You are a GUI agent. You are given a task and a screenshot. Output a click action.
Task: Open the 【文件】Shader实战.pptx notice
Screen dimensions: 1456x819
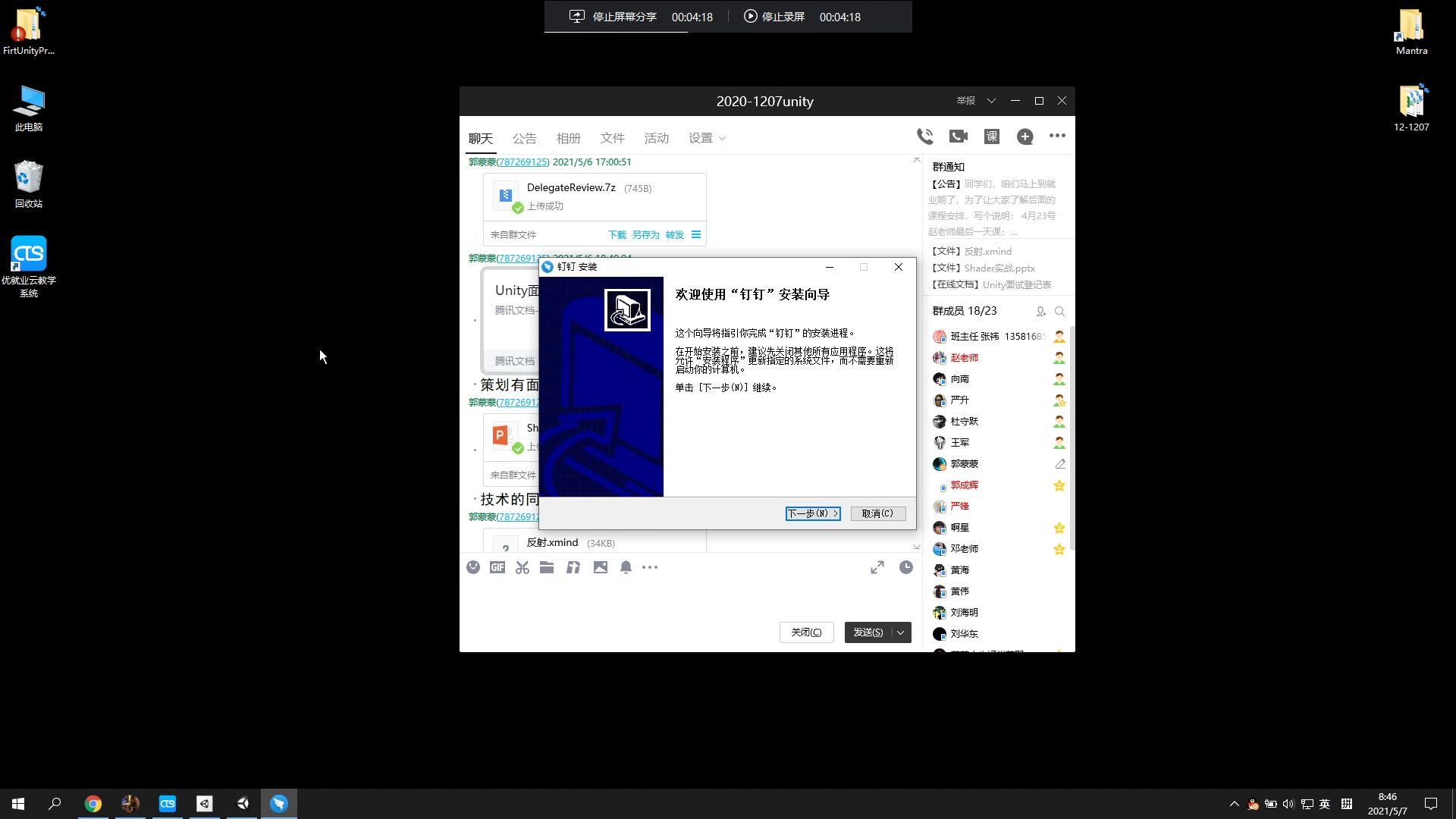point(984,268)
